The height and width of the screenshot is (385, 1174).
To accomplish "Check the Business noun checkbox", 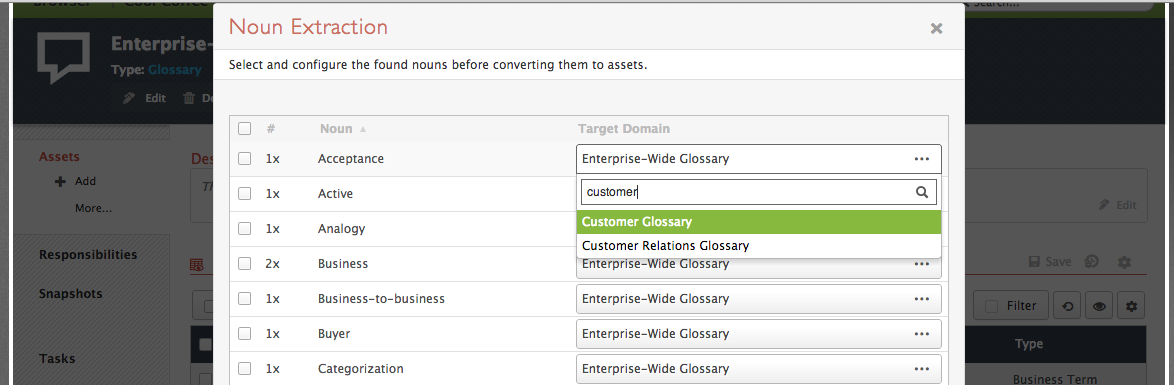I will (x=245, y=264).
